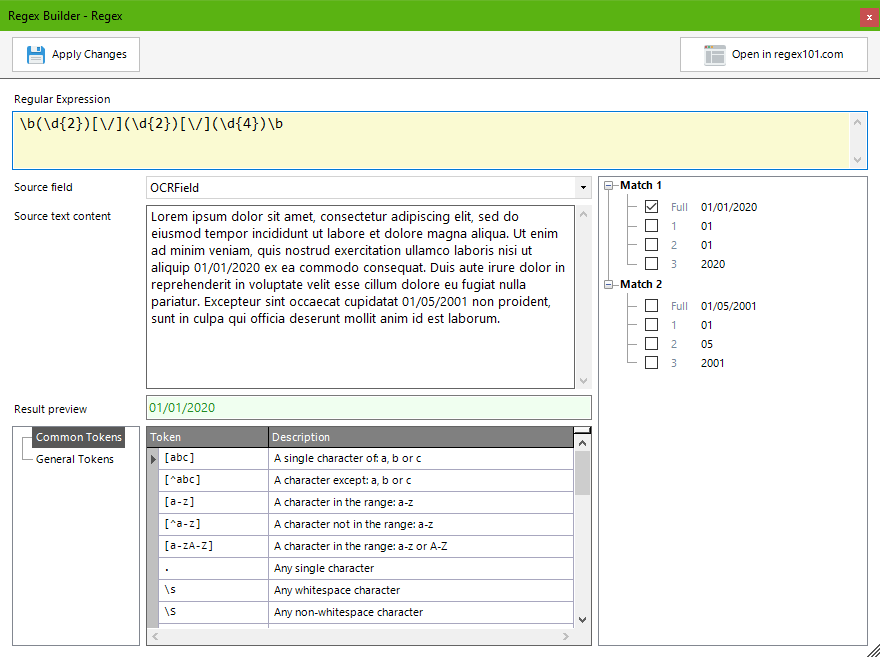Close the Regex Builder window

coord(869,16)
